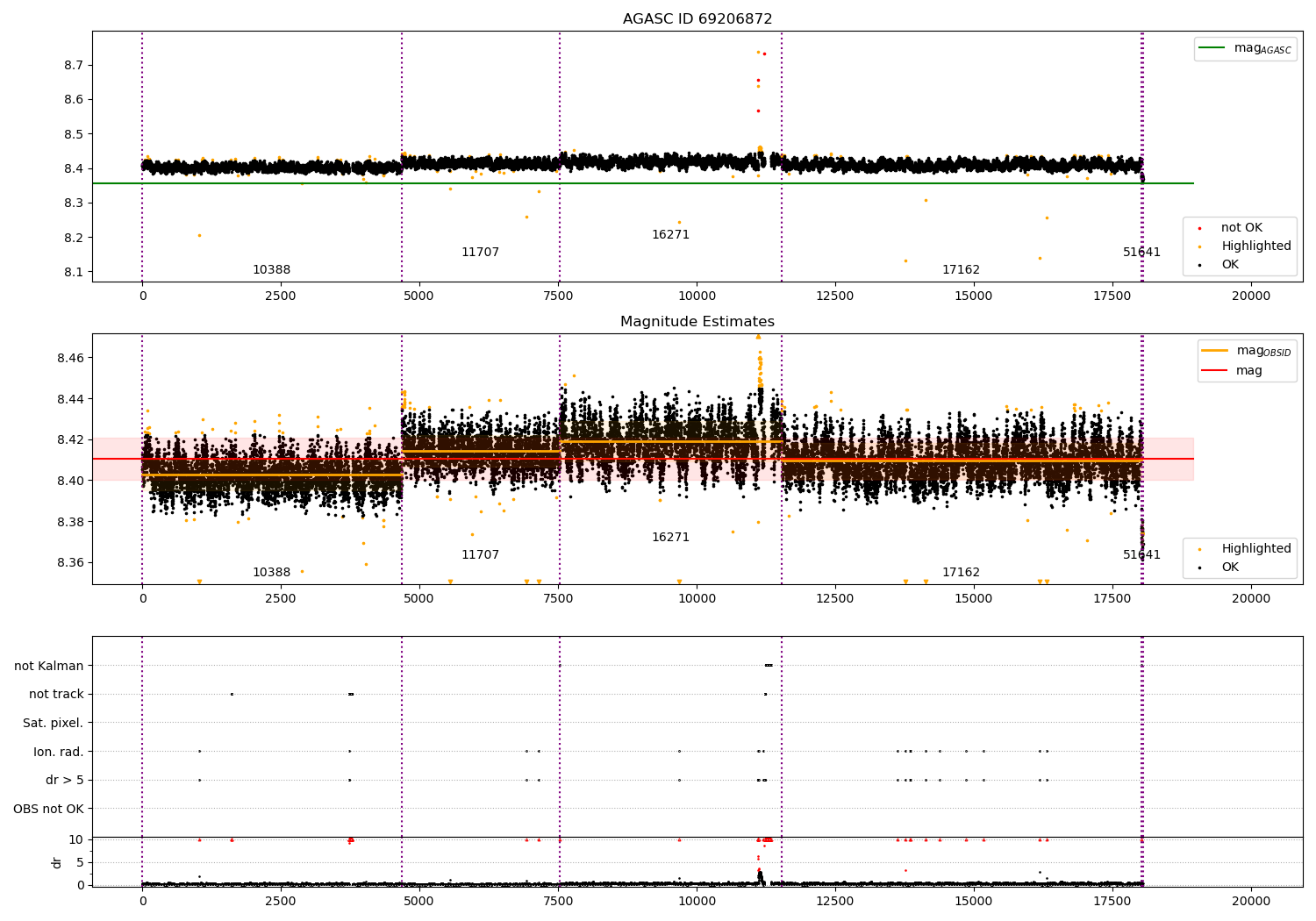Viewport: 1316px width, 921px height.
Task: Click OBSID label 16271 in top plot
Action: coord(670,235)
